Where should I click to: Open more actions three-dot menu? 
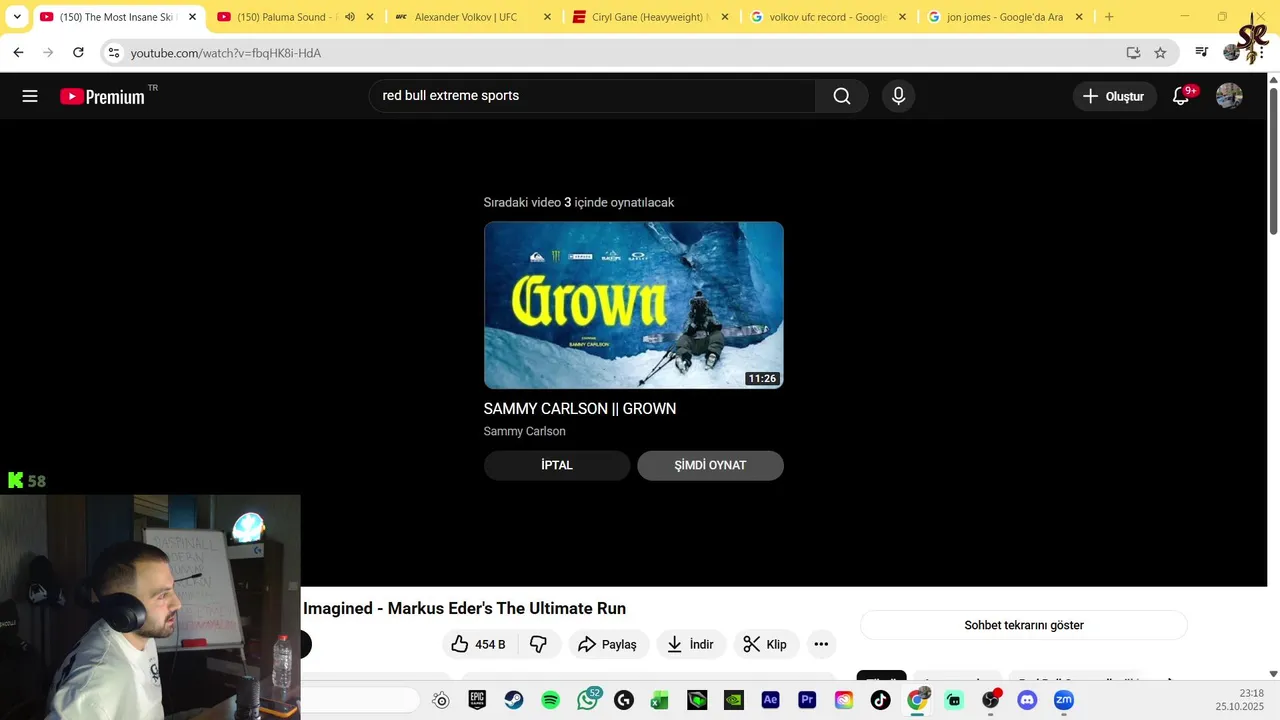click(x=821, y=644)
